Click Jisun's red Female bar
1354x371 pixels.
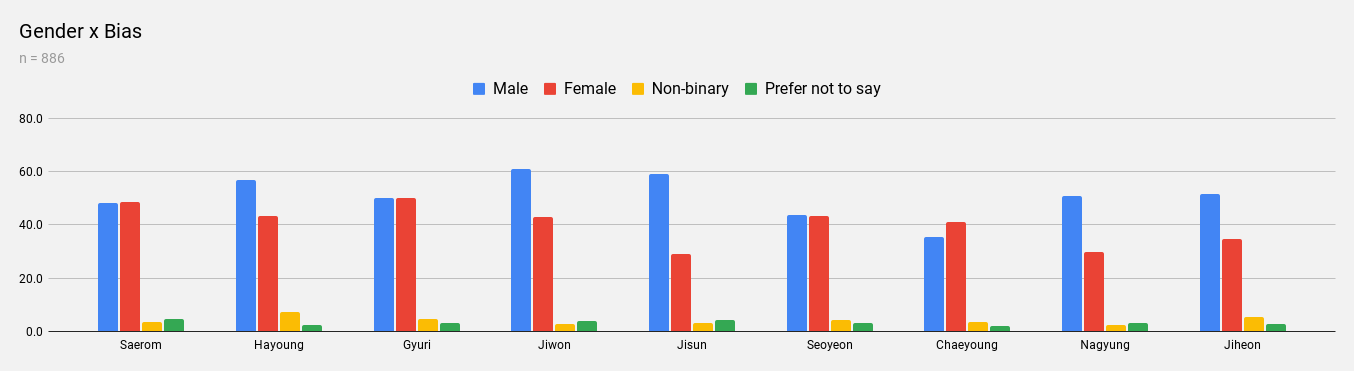point(681,292)
